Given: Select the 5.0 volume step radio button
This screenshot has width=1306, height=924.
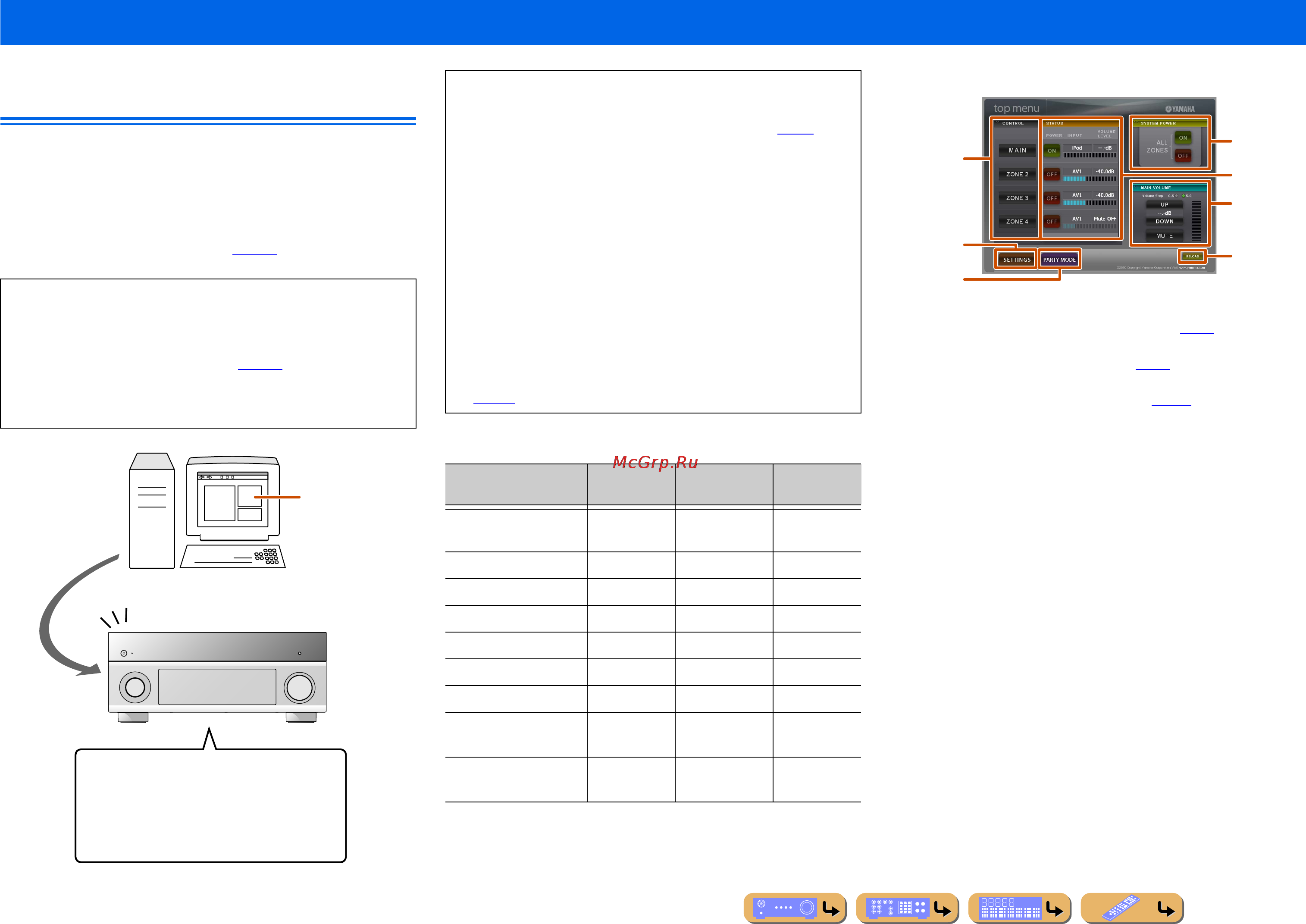Looking at the screenshot, I should pos(1184,196).
